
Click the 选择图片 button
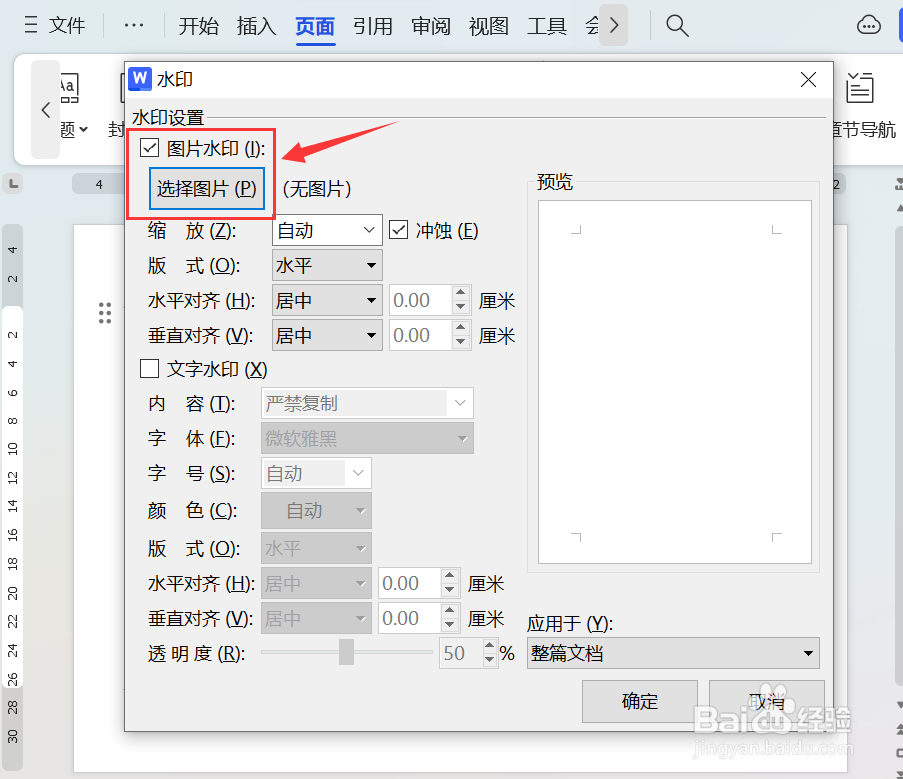[207, 189]
